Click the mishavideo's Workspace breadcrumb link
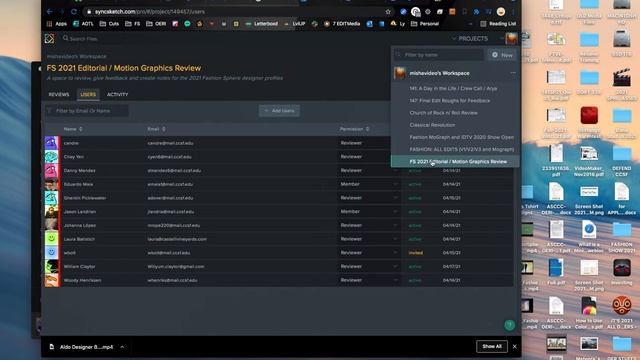The image size is (640, 360). [77, 56]
